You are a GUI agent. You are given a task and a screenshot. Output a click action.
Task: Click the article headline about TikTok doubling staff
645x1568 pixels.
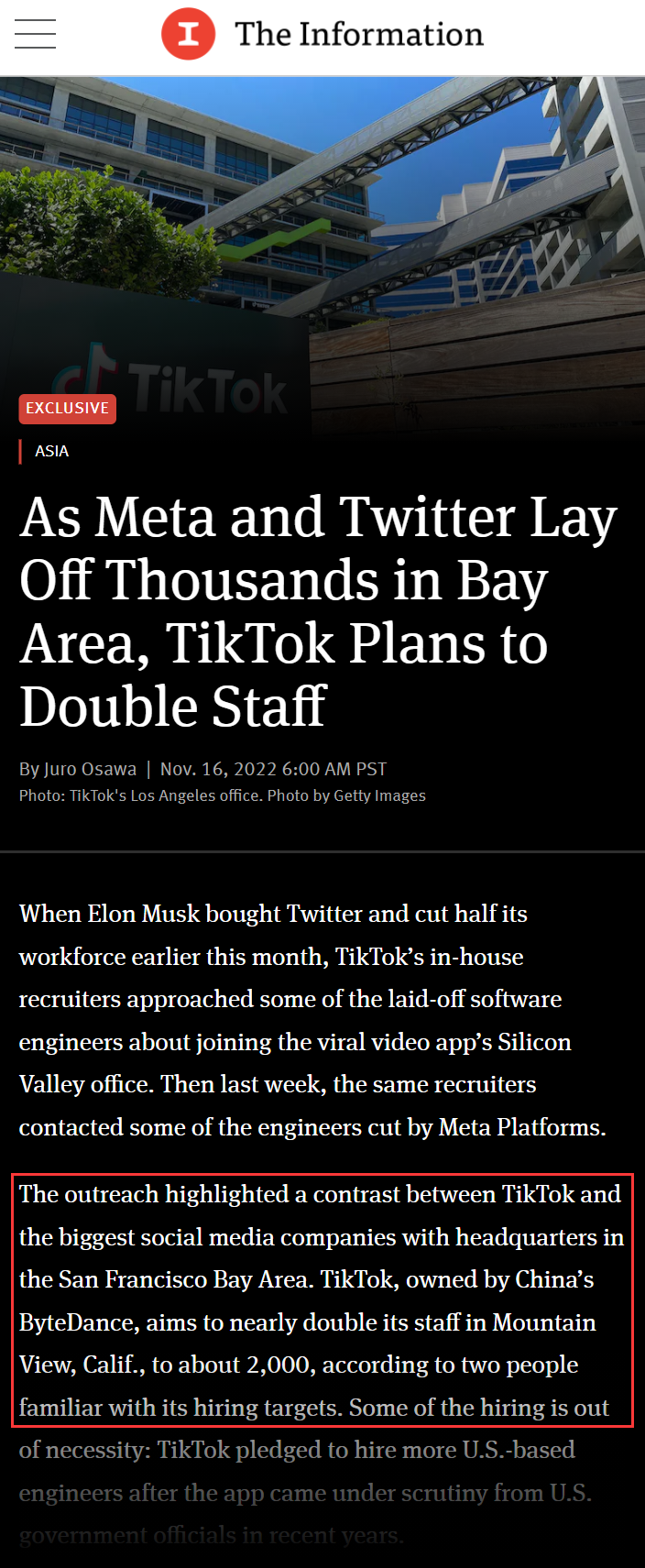318,611
